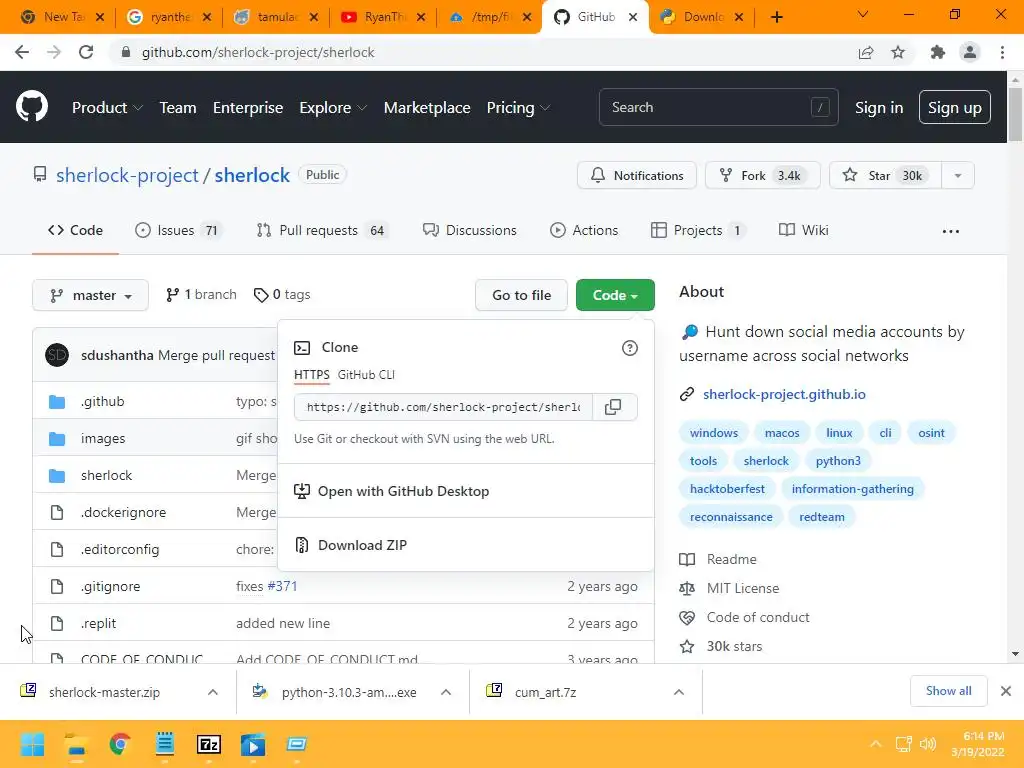Click the osint topic tag
The width and height of the screenshot is (1024, 768).
(931, 433)
